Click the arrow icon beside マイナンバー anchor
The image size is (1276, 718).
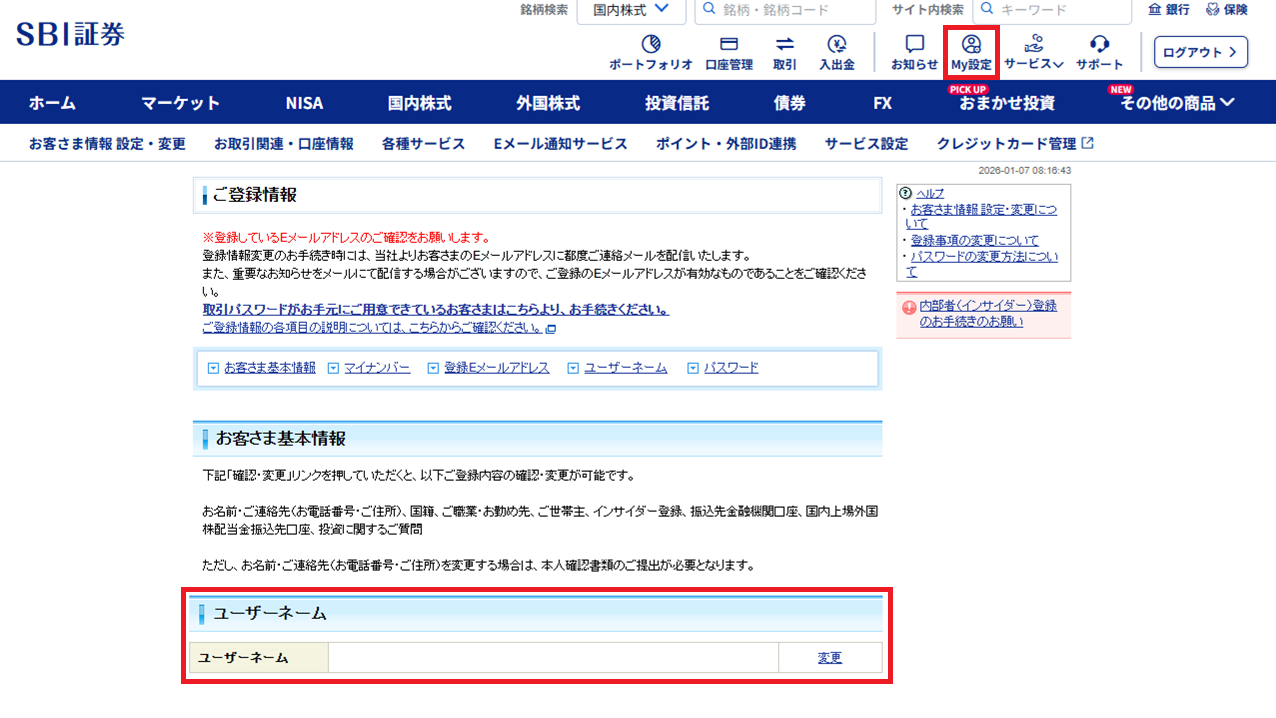click(x=333, y=368)
